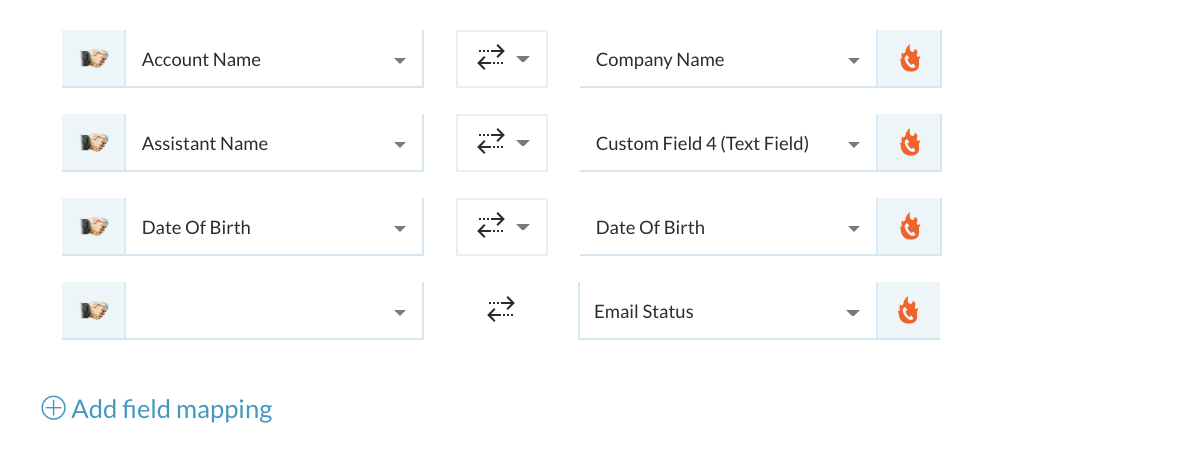Click handshake icon on the empty field row
Screen dimensions: 1190x456
pos(94,311)
